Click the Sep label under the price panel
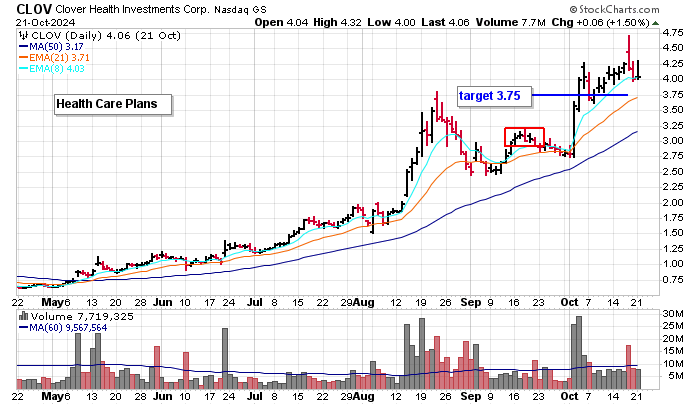Screen dimensions: 700x405 click(x=471, y=303)
